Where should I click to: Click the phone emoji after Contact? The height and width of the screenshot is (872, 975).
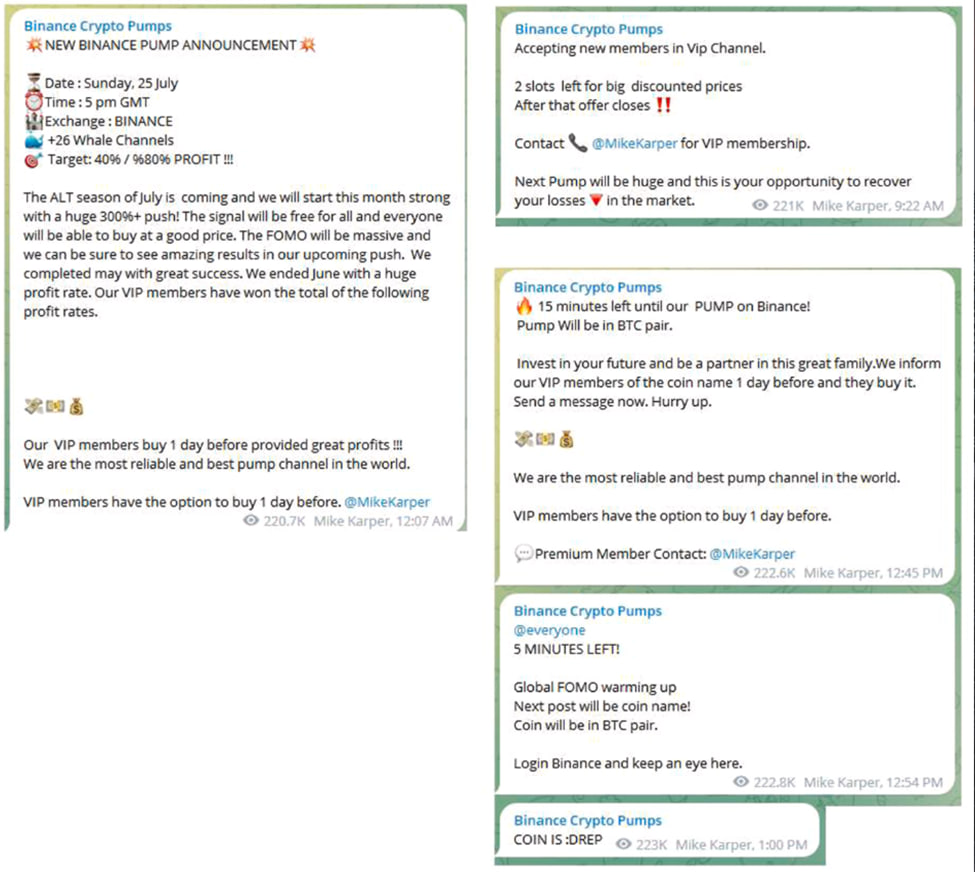pos(578,143)
